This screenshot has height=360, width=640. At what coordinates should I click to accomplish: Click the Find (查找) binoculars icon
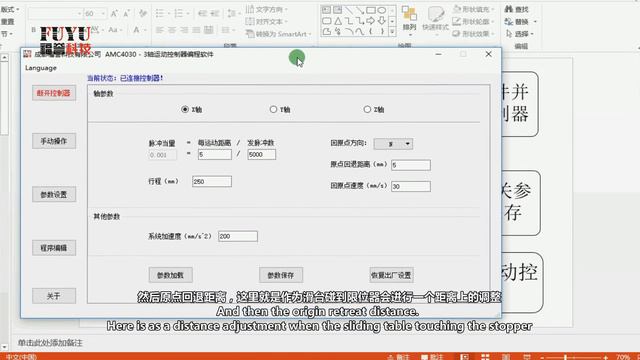pos(509,9)
